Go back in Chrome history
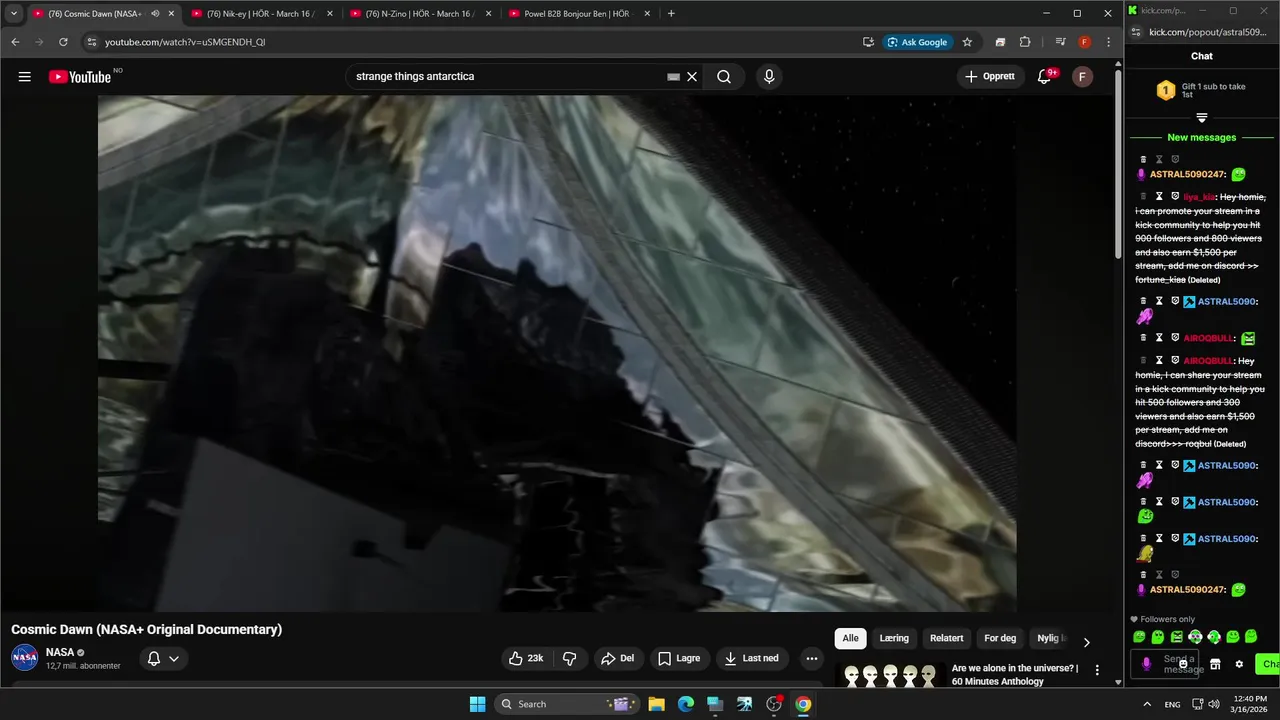1280x720 pixels. point(15,42)
